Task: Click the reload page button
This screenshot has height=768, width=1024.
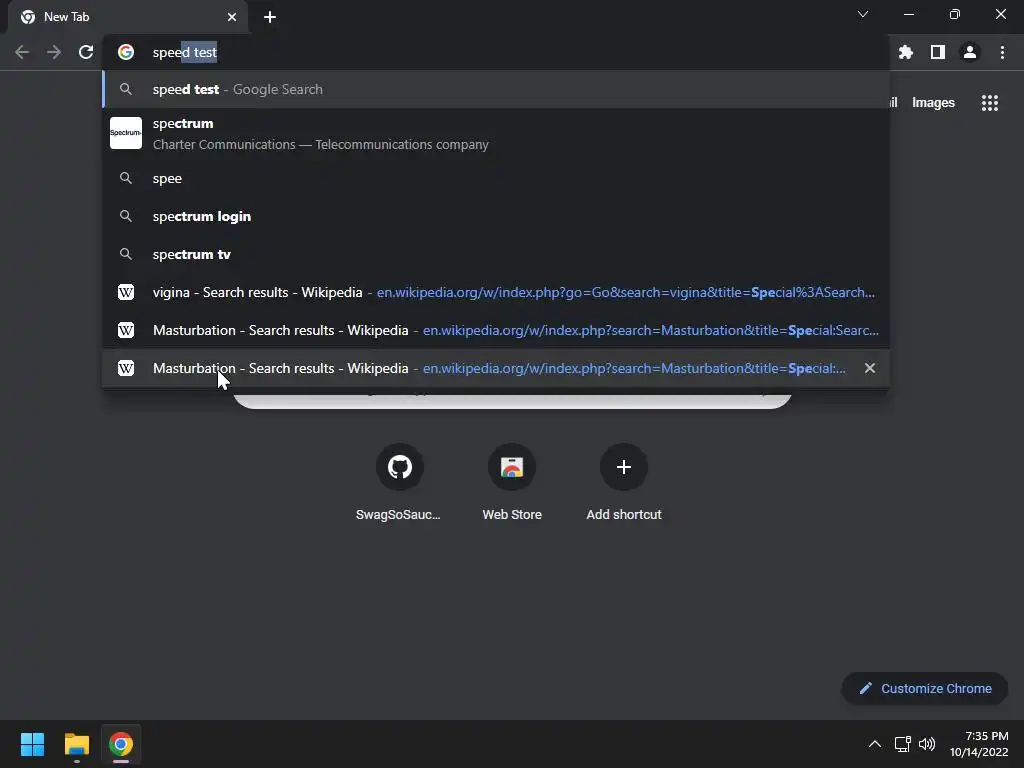Action: 86,52
